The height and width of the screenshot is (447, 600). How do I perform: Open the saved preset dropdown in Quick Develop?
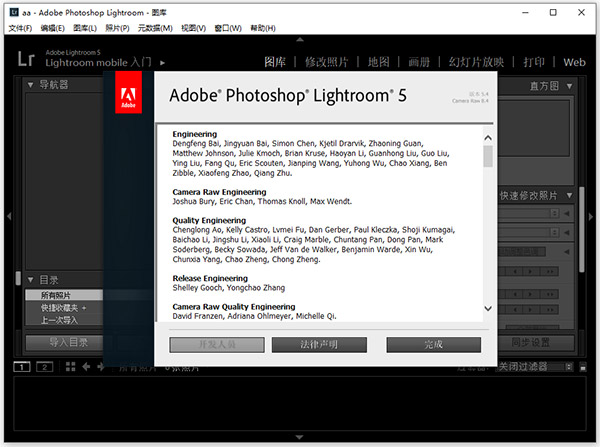(x=554, y=213)
